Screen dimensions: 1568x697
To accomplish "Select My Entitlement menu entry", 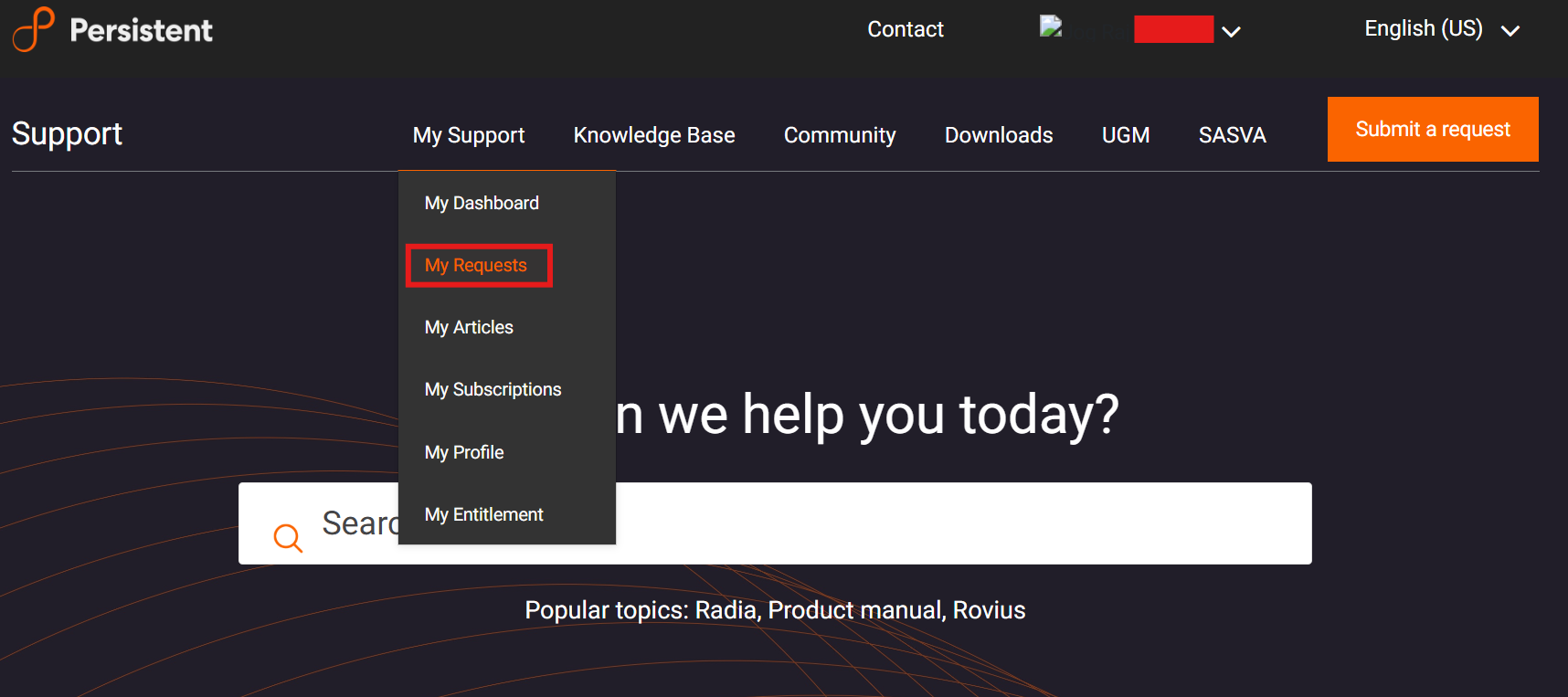I will pyautogui.click(x=484, y=514).
